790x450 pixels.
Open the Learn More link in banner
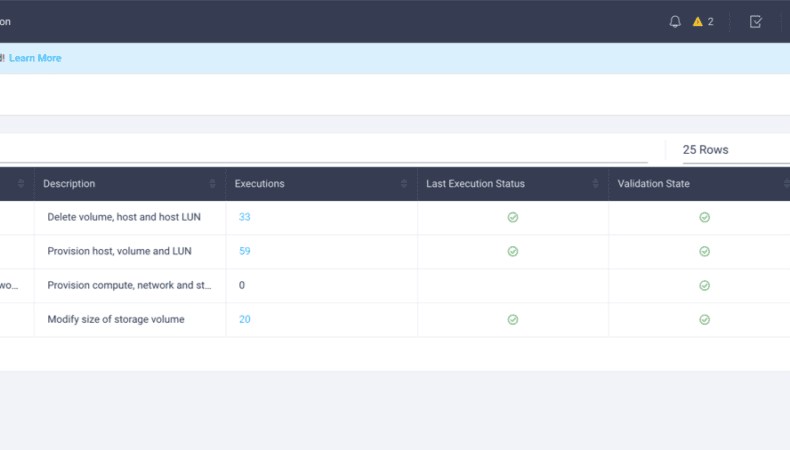[35, 58]
